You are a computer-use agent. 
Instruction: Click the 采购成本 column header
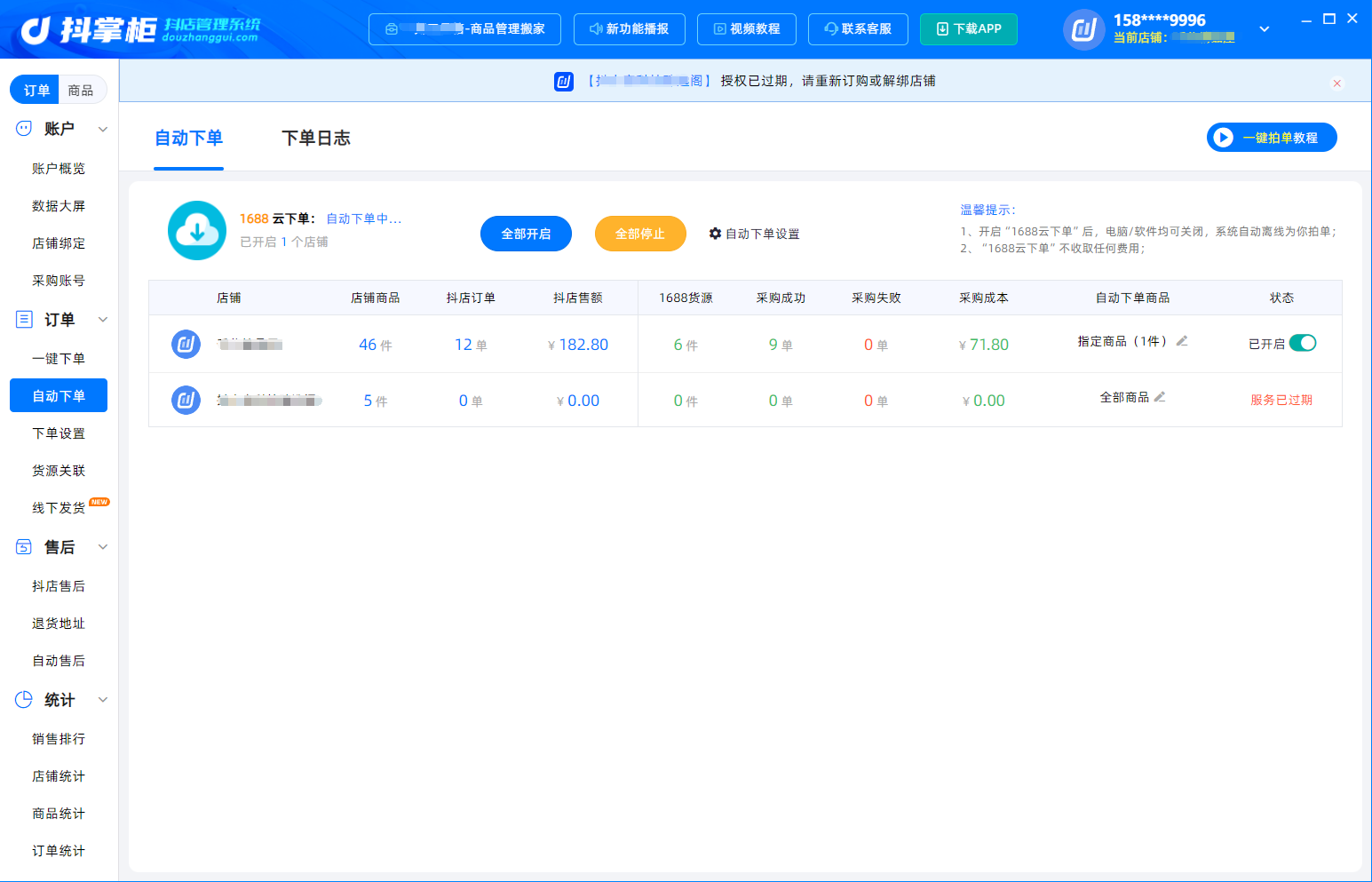coord(984,298)
